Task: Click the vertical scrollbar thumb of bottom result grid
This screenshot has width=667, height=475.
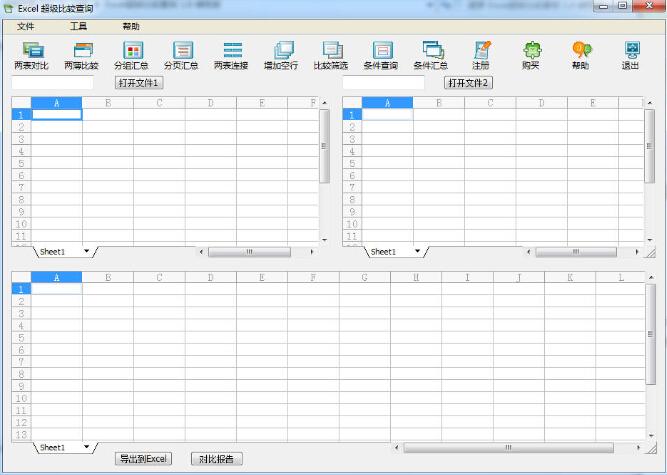Action: (x=651, y=334)
